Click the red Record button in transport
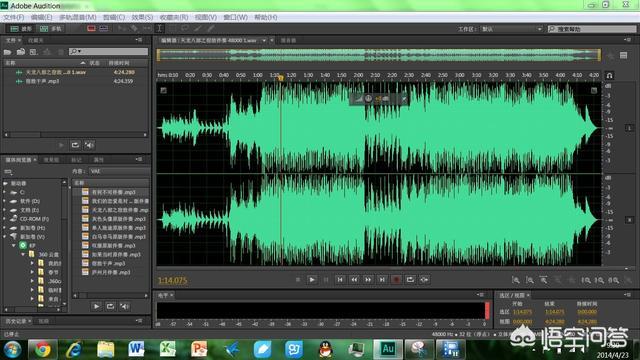The height and width of the screenshot is (360, 640). coord(396,280)
